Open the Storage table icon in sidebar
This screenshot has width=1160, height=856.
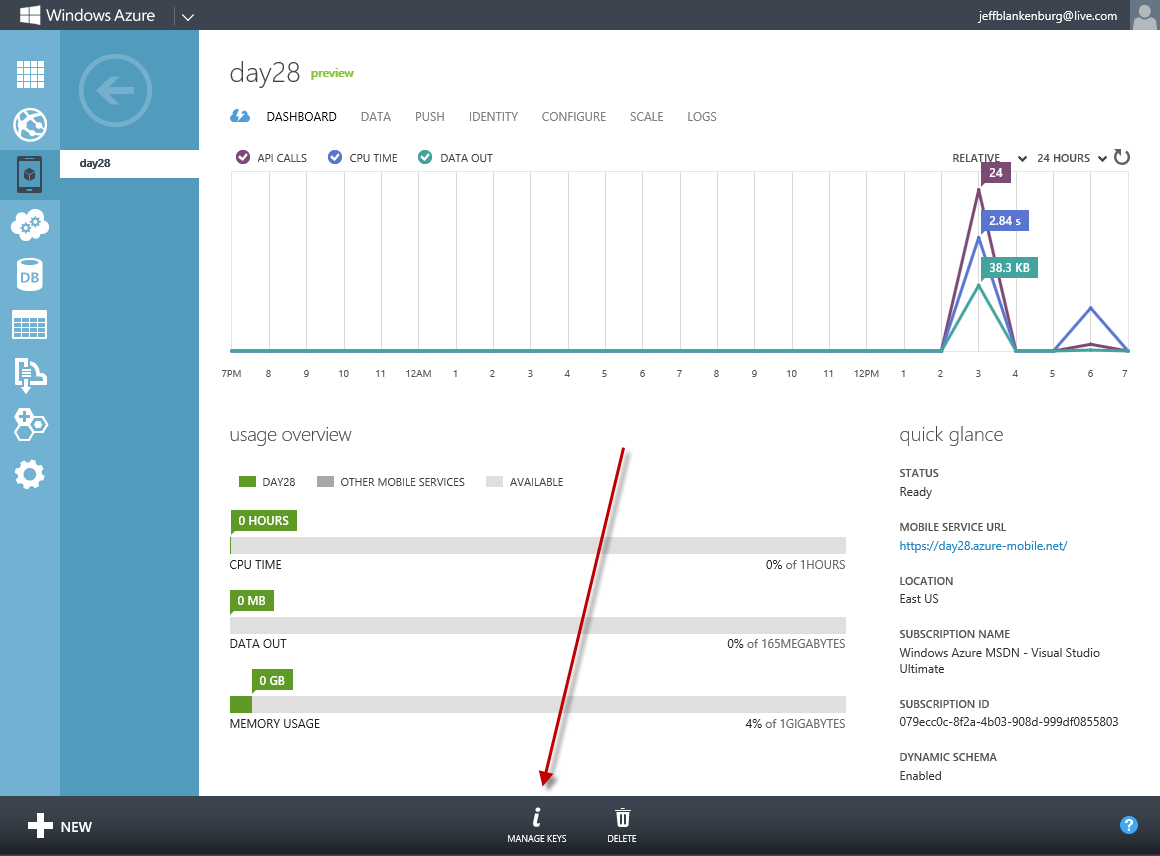(30, 325)
